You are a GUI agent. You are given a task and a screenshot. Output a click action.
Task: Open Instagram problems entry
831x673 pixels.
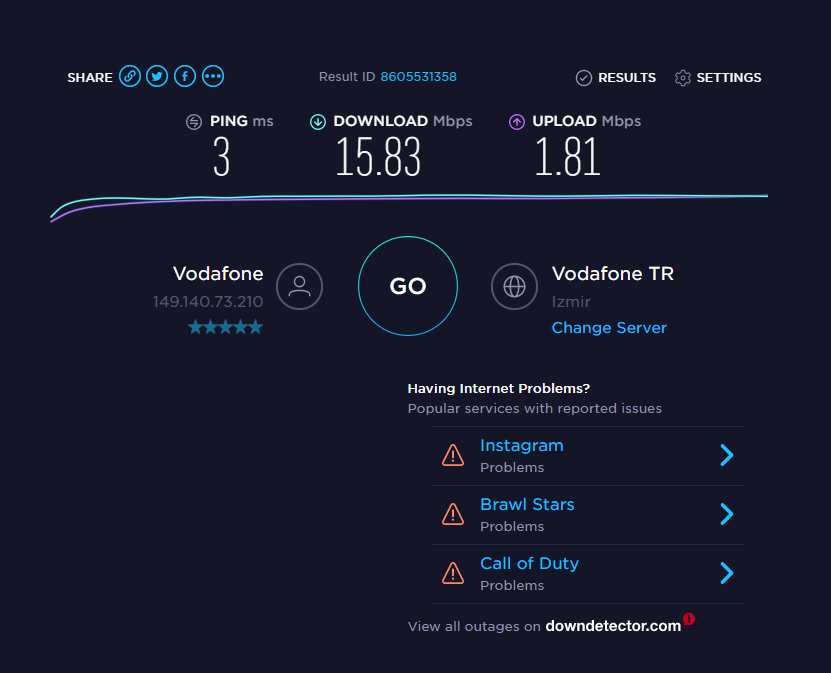point(587,456)
